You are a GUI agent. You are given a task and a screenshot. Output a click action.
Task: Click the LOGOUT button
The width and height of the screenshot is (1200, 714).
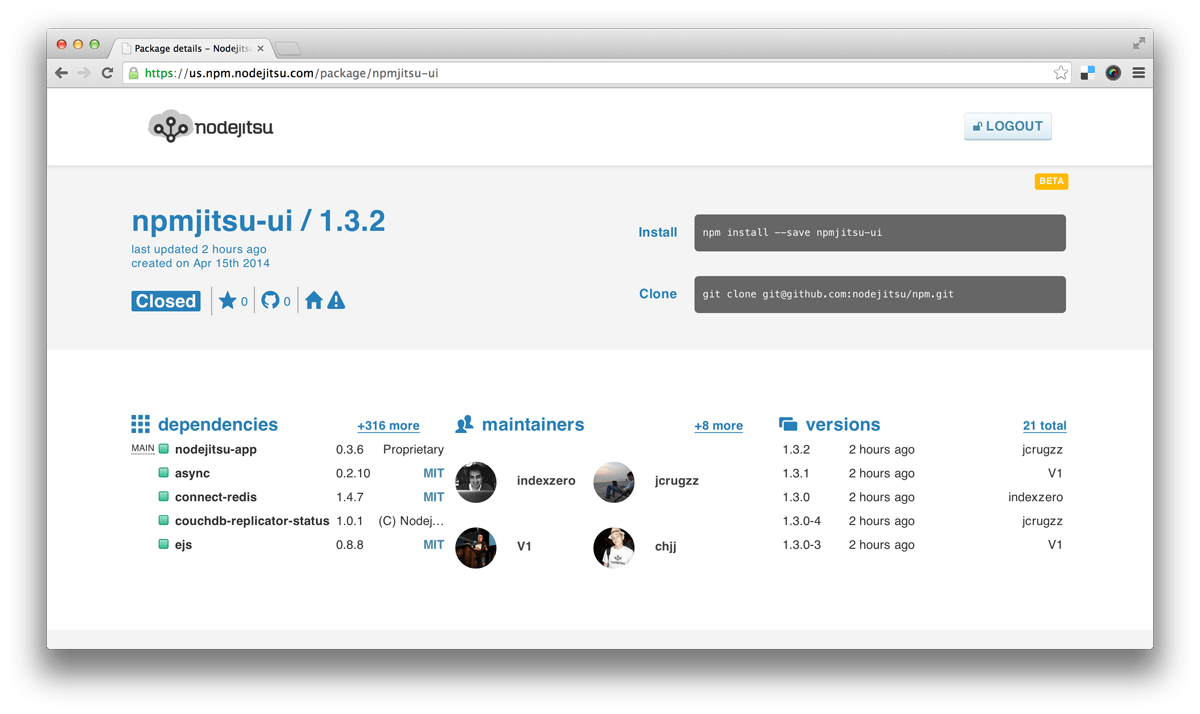coord(1008,126)
